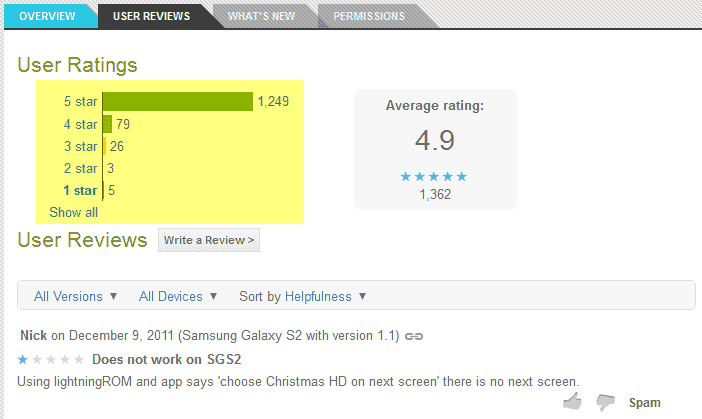Click the thumbs up icon on Nick's review

572,402
